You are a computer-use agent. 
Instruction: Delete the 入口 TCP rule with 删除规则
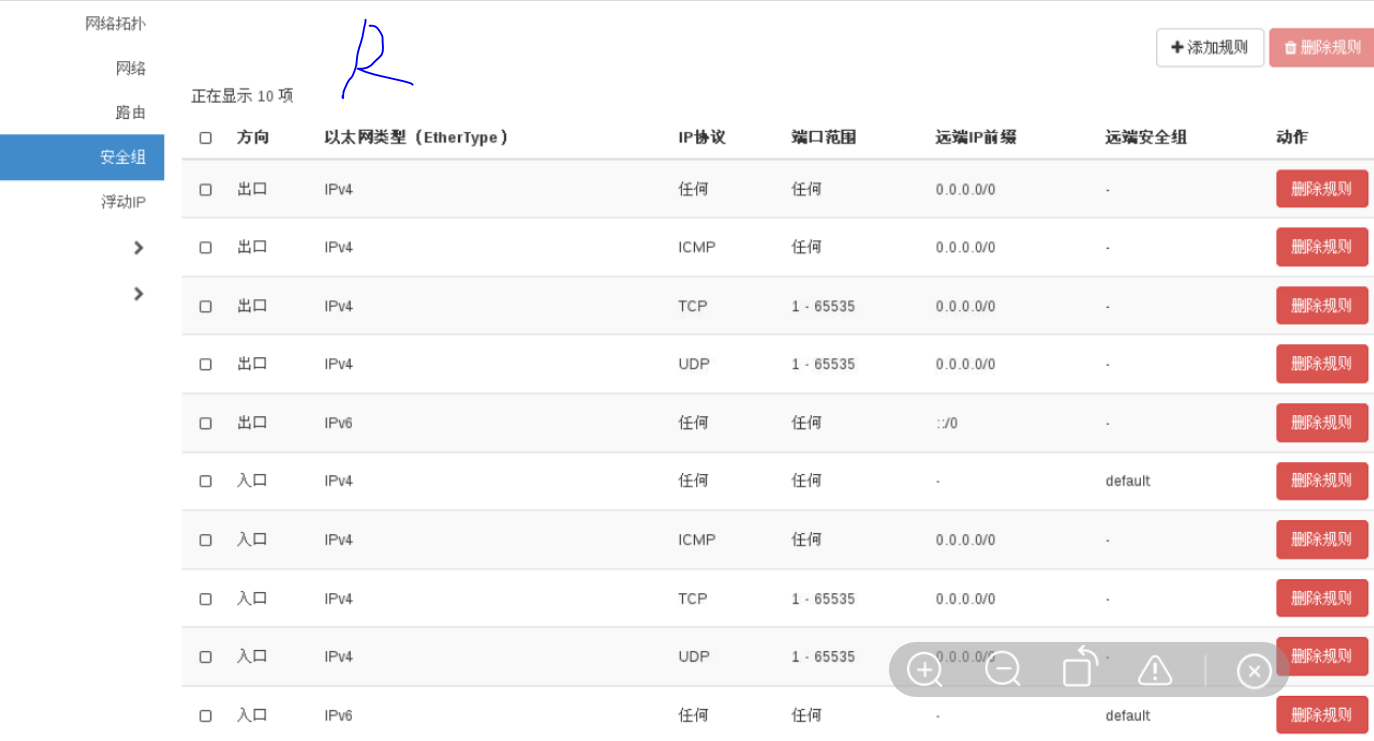pos(1321,598)
